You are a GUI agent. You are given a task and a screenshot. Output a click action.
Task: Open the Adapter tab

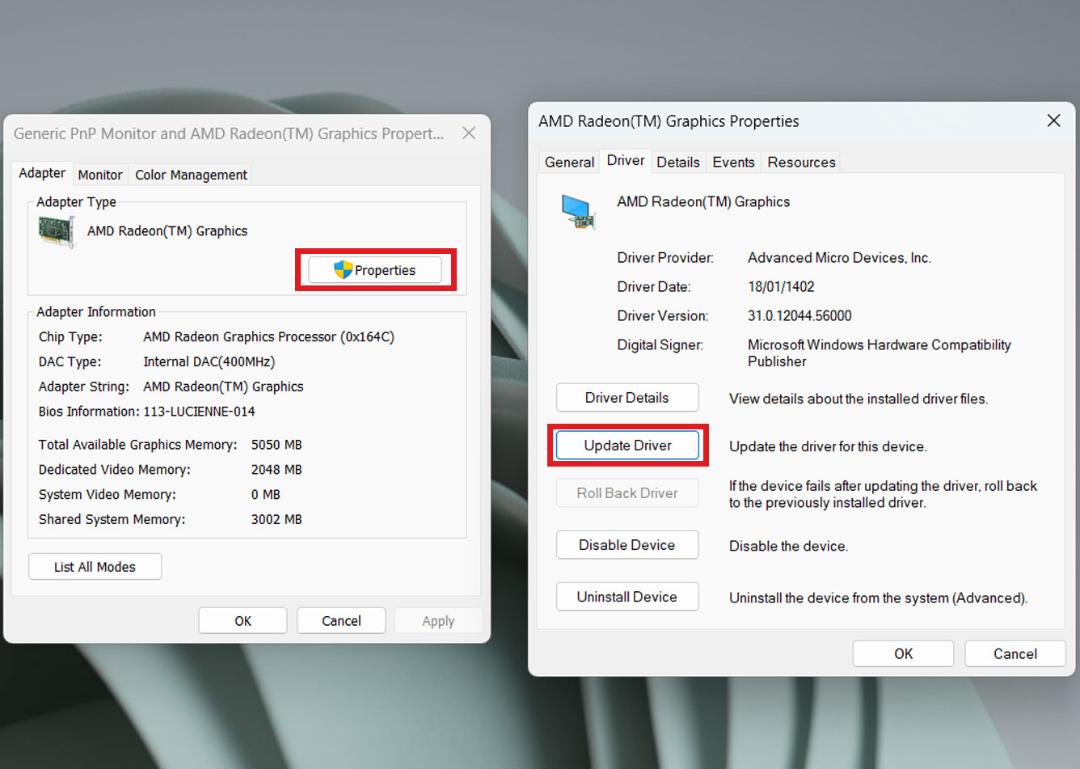pyautogui.click(x=42, y=173)
